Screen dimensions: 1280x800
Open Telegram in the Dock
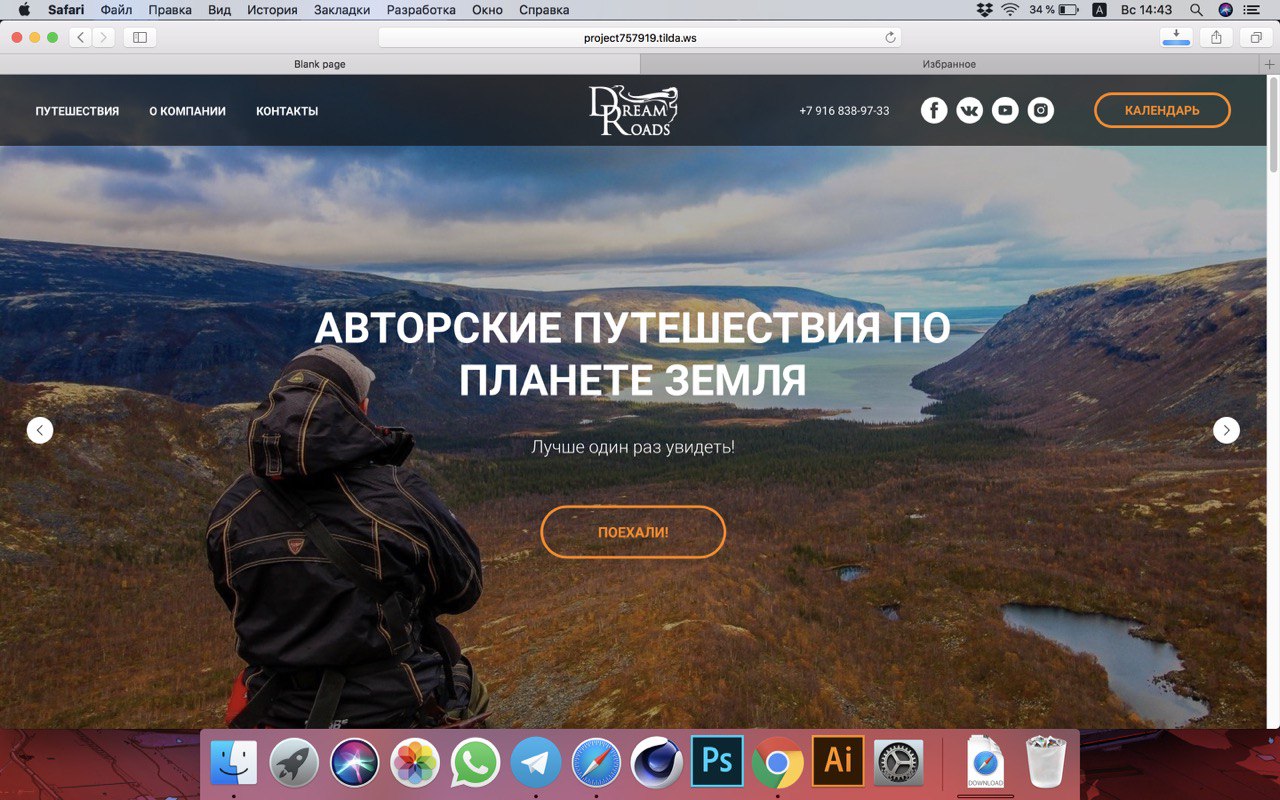point(536,763)
